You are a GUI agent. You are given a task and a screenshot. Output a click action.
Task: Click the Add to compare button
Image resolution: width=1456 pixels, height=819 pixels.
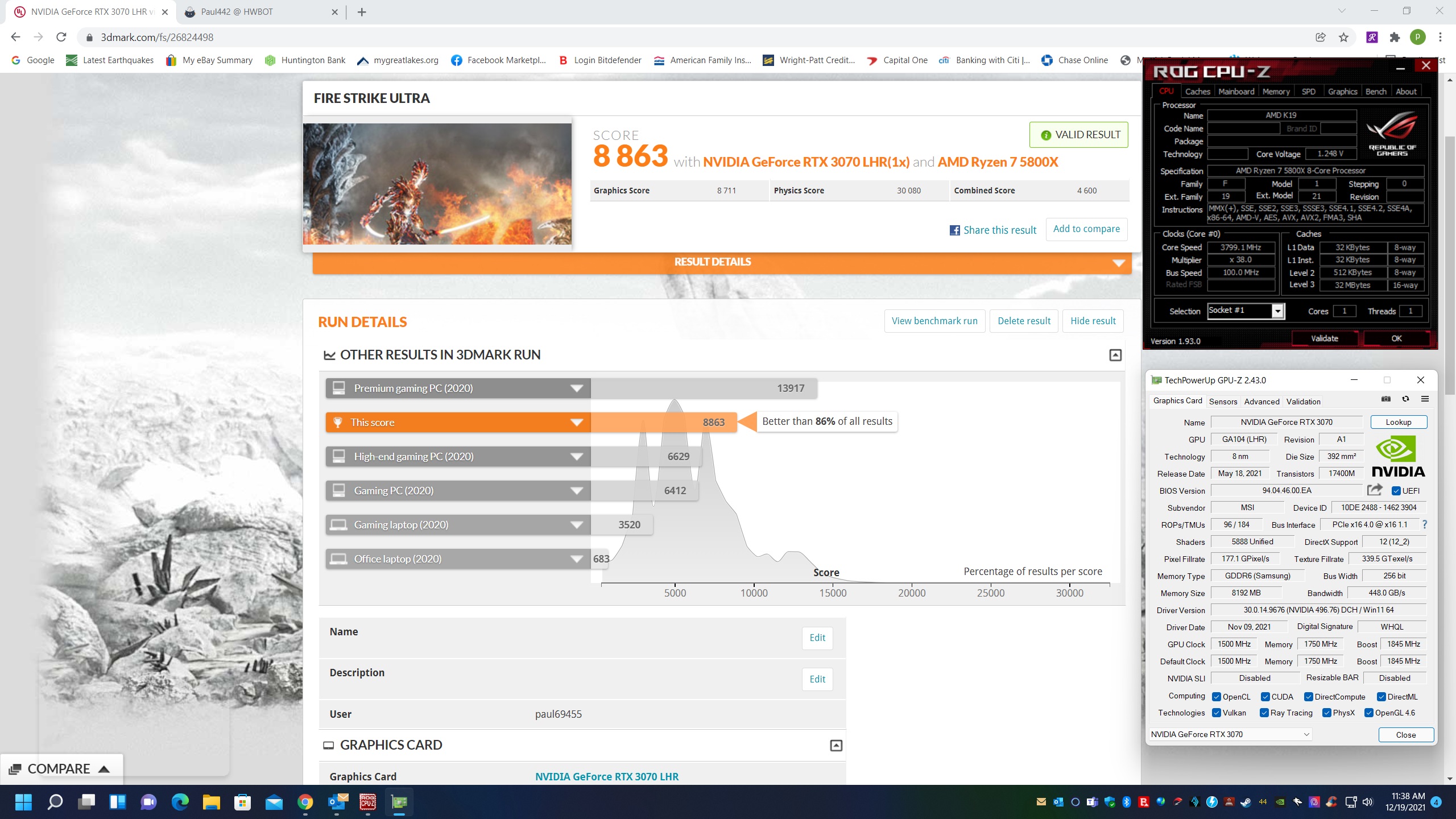click(1086, 229)
